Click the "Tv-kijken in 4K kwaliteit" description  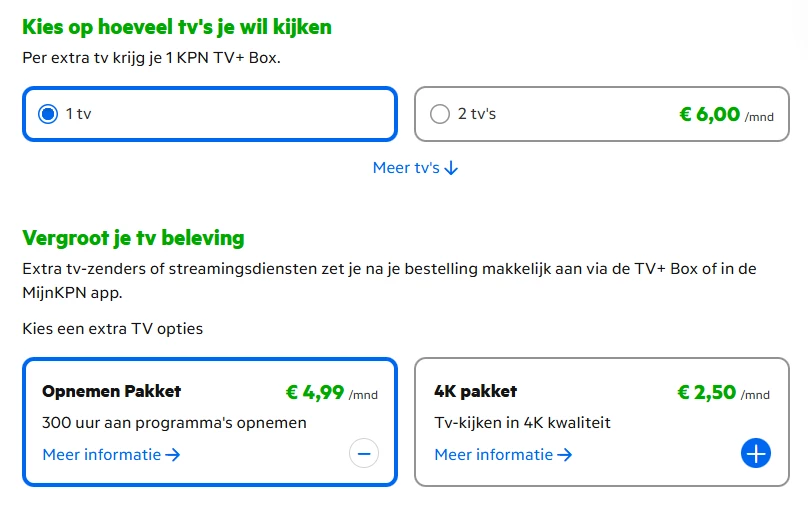pos(522,423)
